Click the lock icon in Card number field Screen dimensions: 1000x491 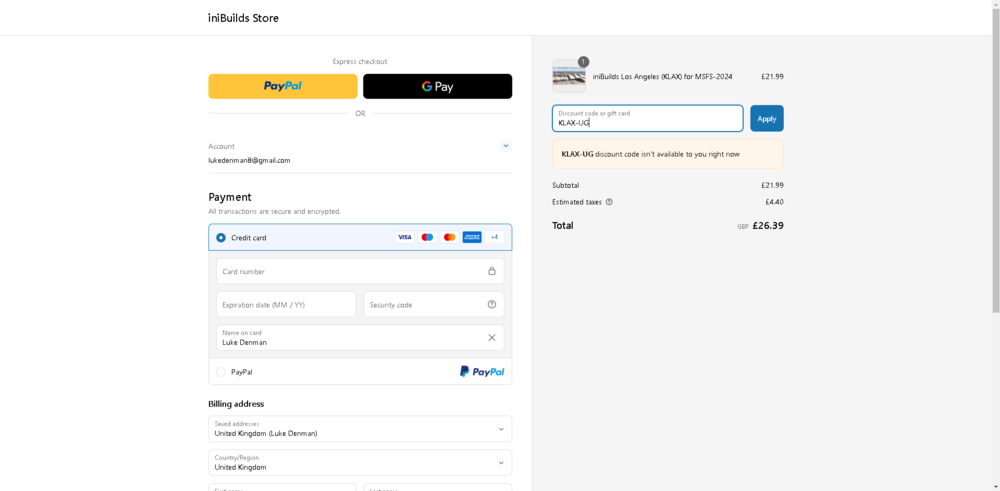point(492,271)
